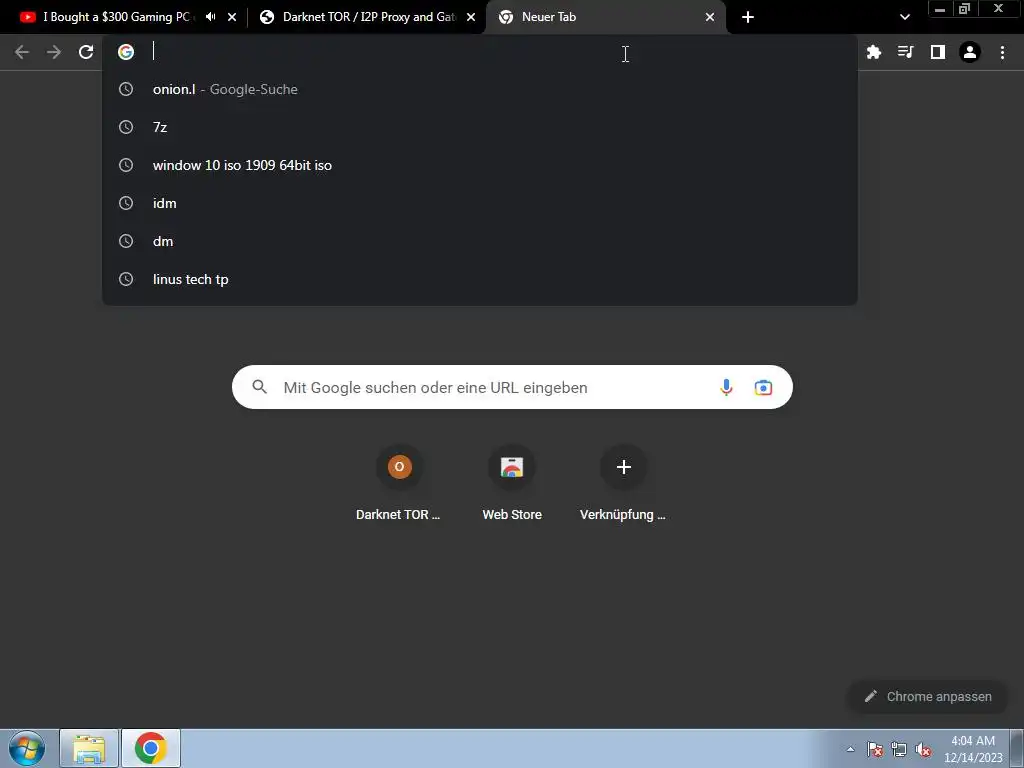Start voice search with microphone icon

[x=726, y=387]
